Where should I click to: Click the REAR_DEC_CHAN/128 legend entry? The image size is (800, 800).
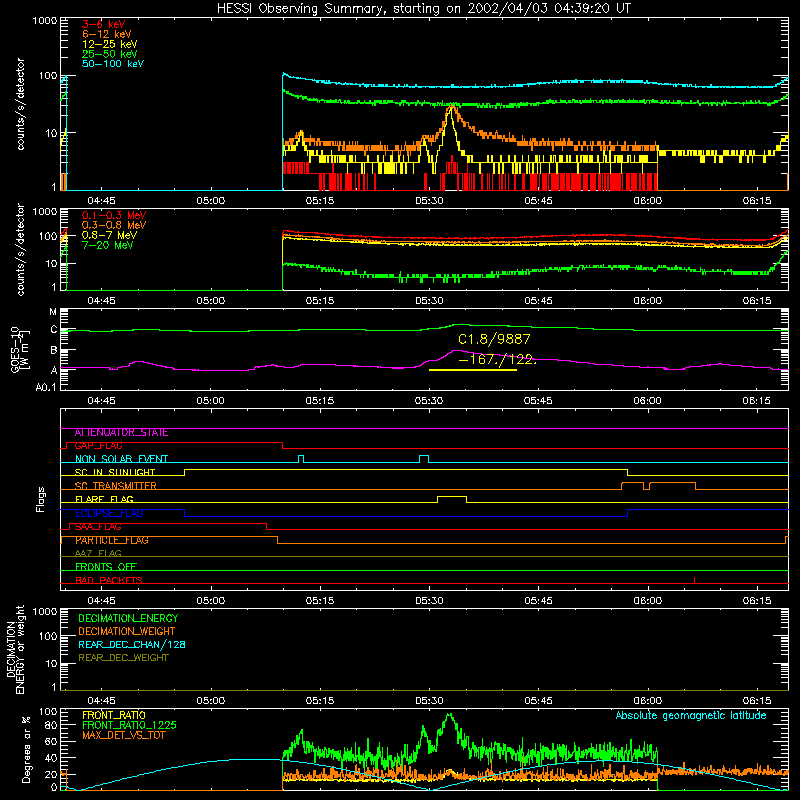click(x=132, y=644)
